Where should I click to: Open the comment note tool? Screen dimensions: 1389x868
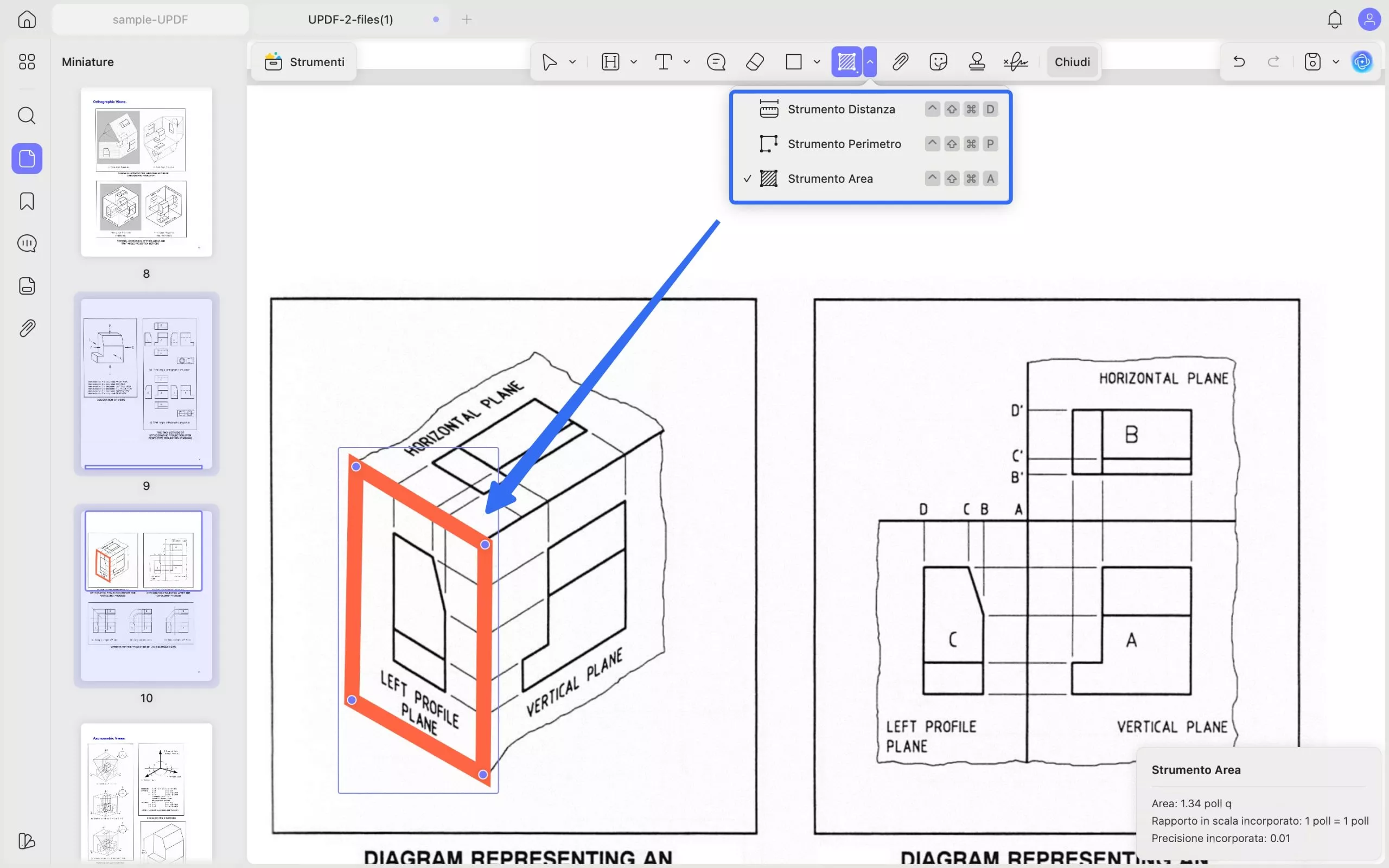click(716, 61)
